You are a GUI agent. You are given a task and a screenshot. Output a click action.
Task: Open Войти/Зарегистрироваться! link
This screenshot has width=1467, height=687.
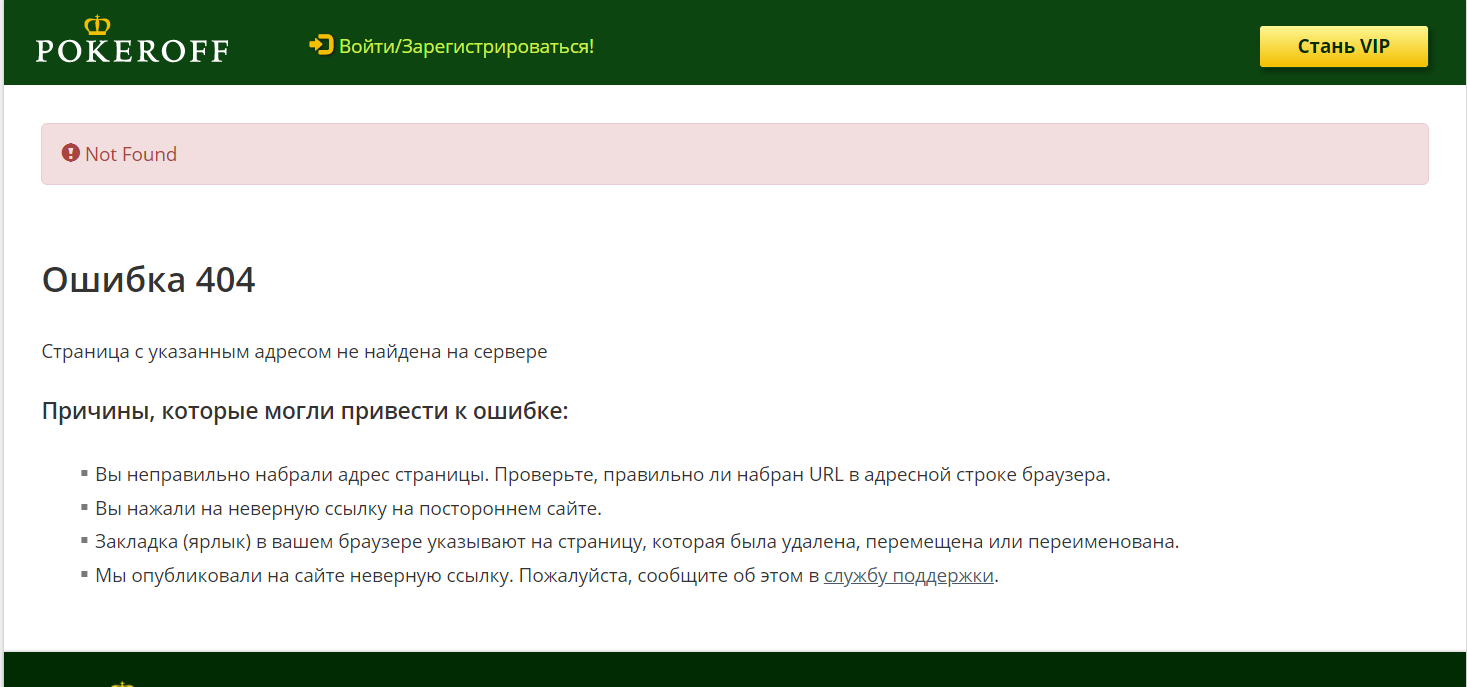(x=466, y=46)
